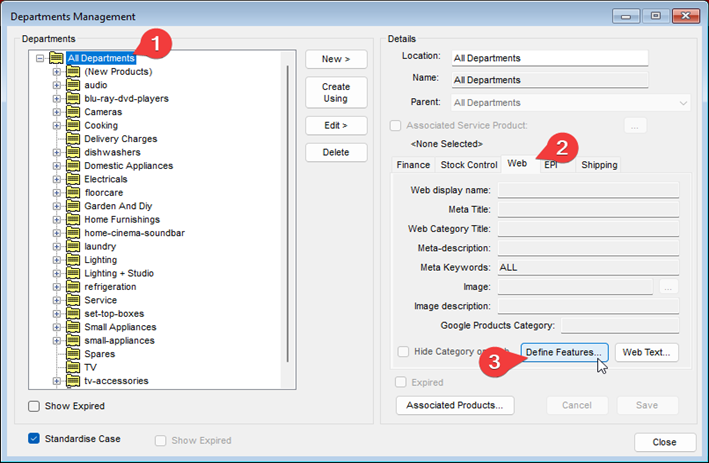Click the TV folder icon
709x463 pixels.
(72, 367)
